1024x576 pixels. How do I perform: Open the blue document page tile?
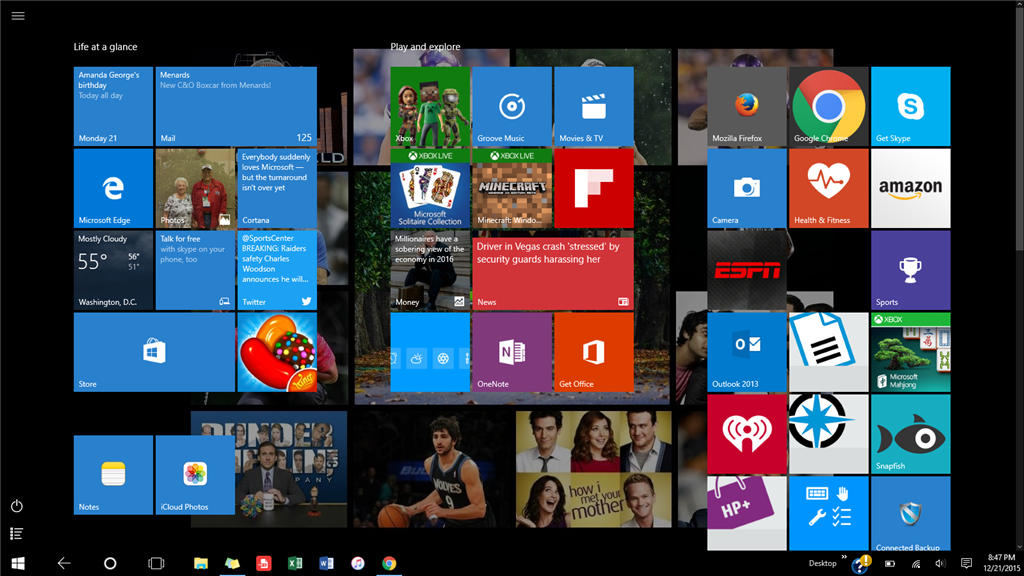829,352
